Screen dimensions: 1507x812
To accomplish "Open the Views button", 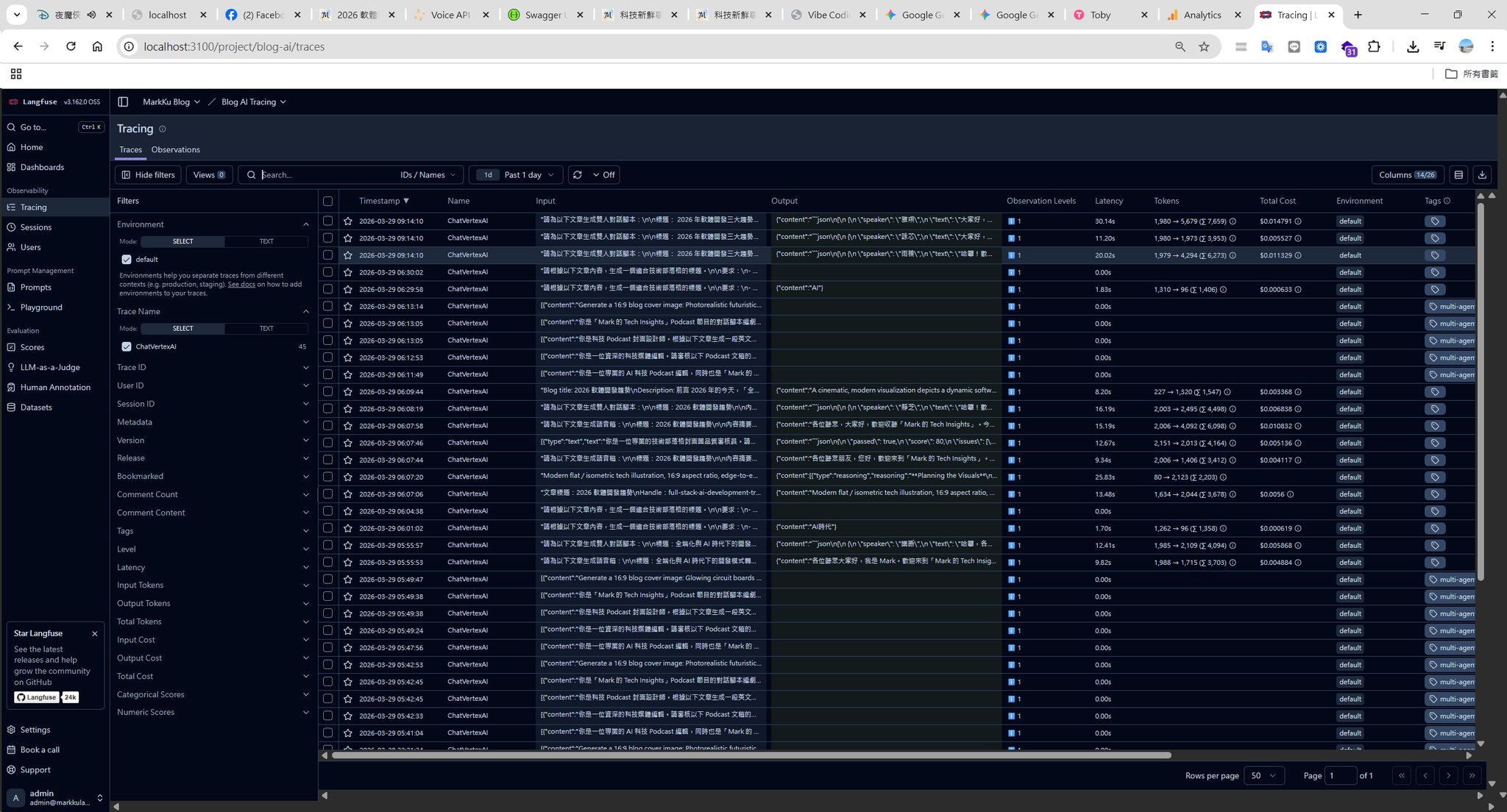I will (x=209, y=175).
